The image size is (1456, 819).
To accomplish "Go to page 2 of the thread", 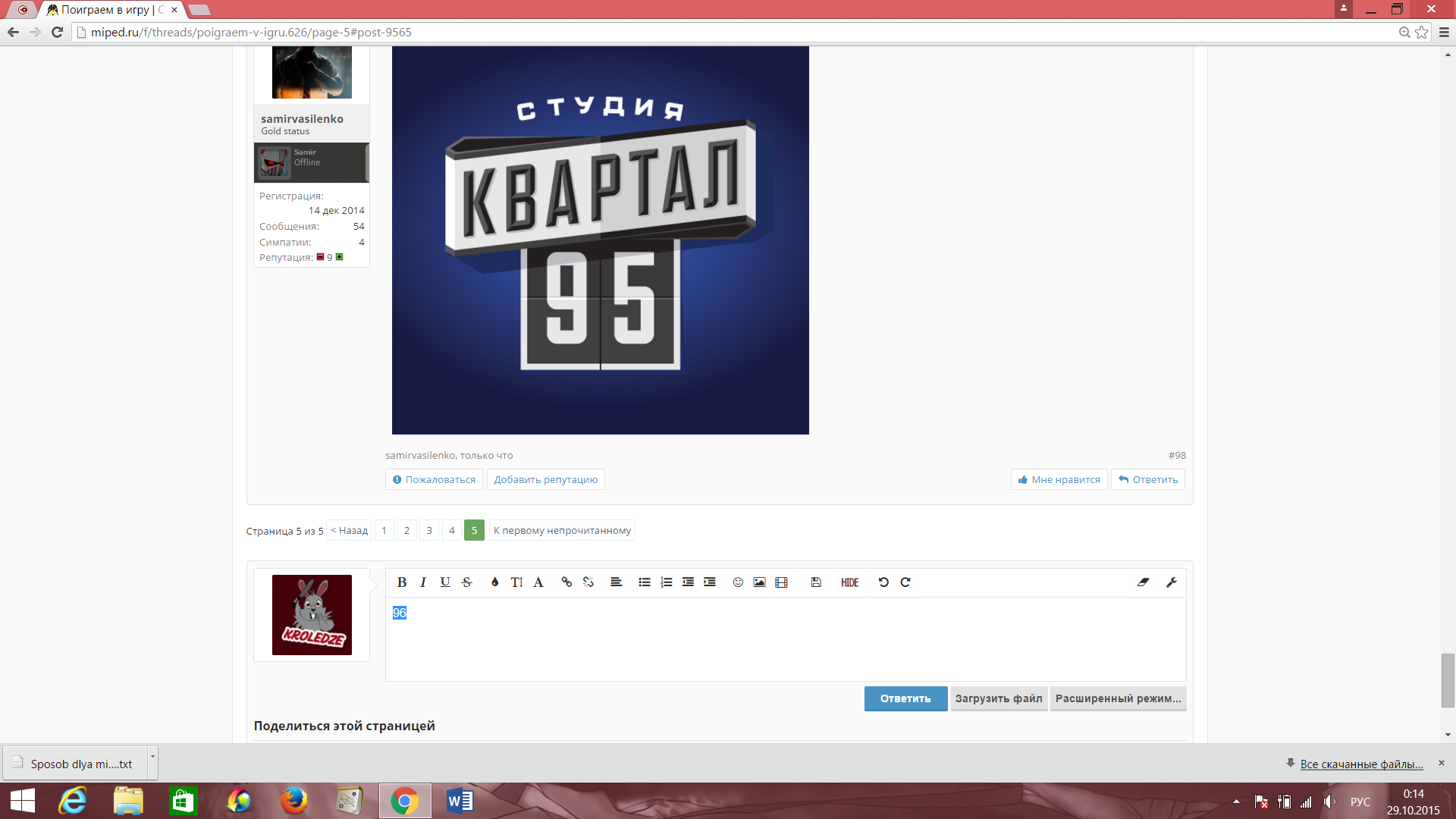I will click(x=406, y=530).
